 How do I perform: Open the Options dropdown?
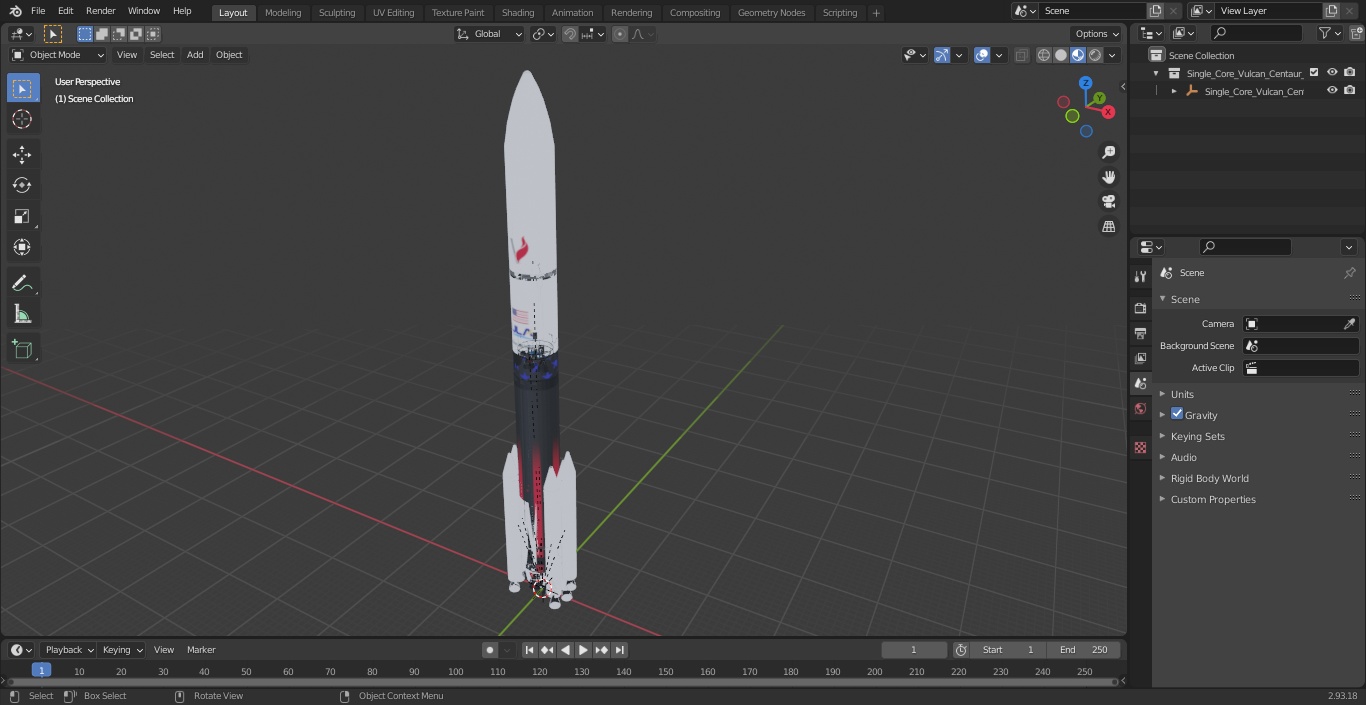pyautogui.click(x=1098, y=34)
